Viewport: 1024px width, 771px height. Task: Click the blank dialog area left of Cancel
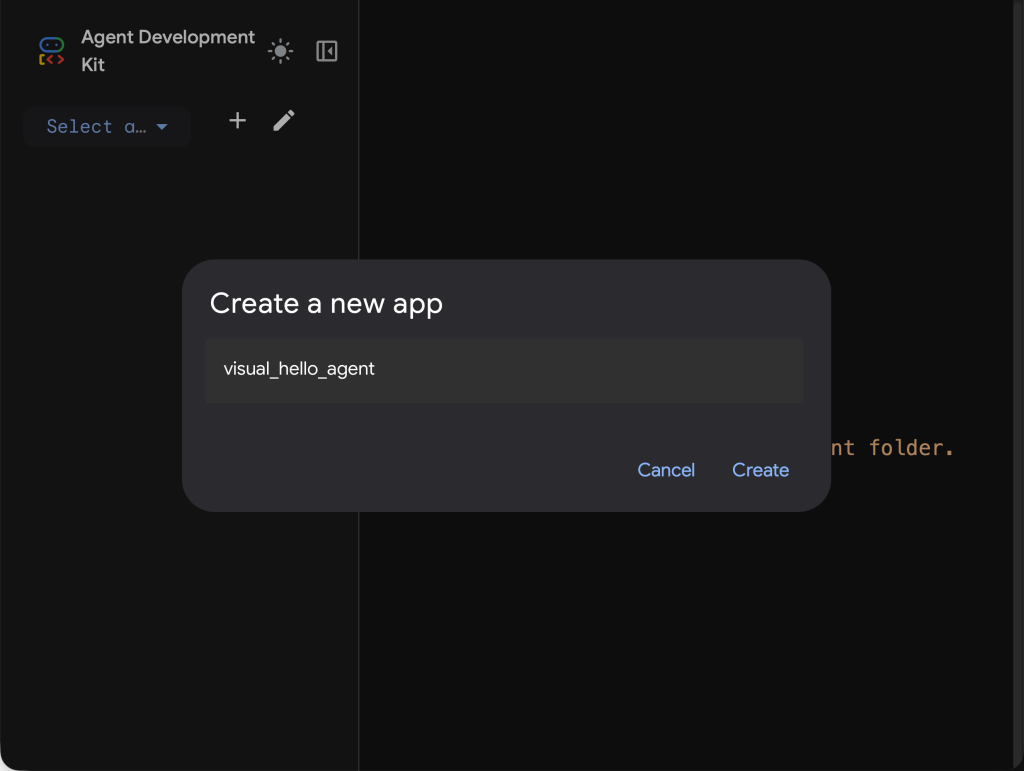pos(400,470)
